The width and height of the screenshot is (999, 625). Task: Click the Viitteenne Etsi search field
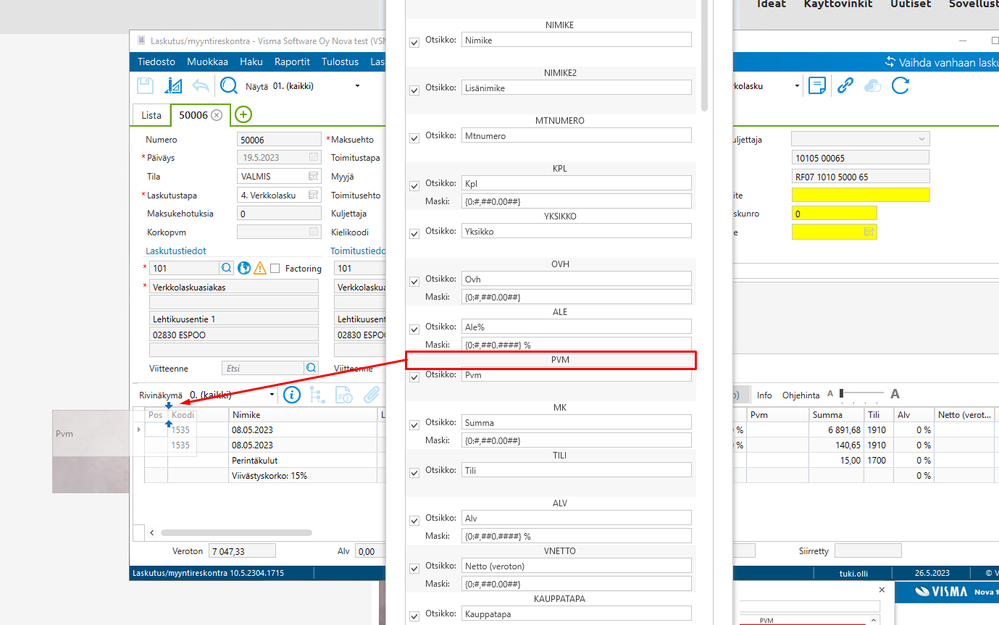[263, 368]
